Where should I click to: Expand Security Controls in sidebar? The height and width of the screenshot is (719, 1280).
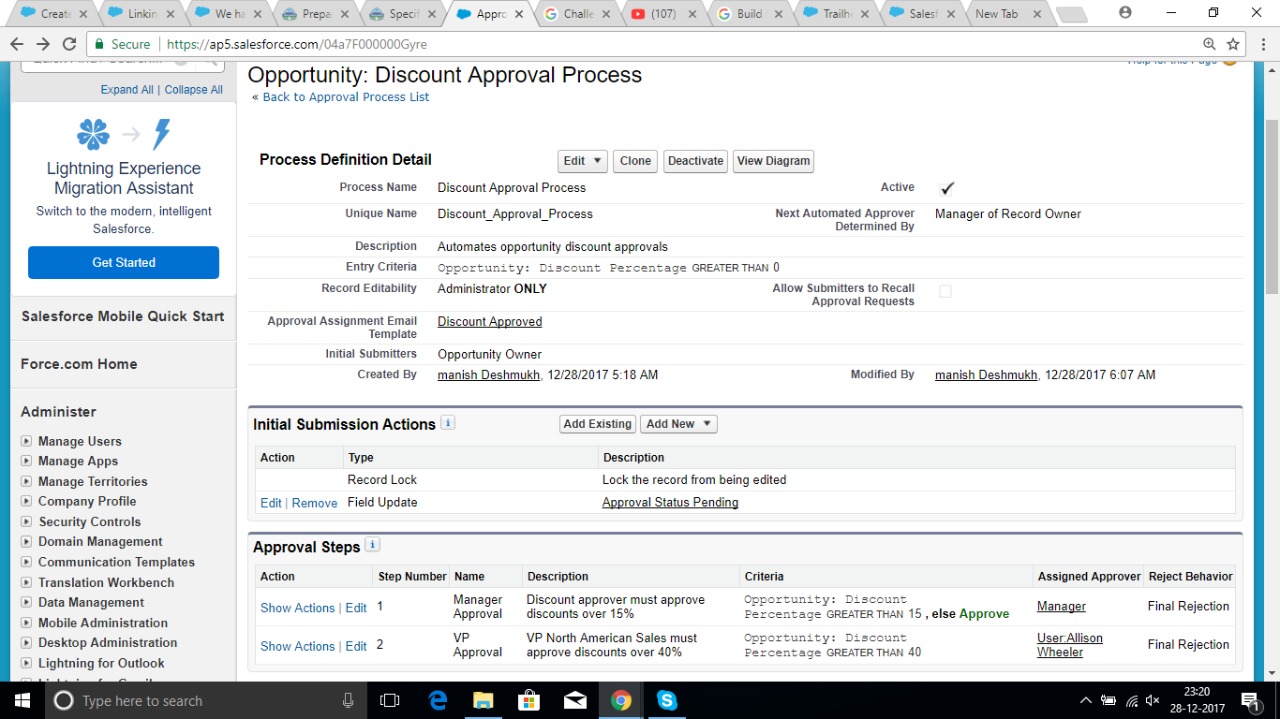click(x=27, y=522)
